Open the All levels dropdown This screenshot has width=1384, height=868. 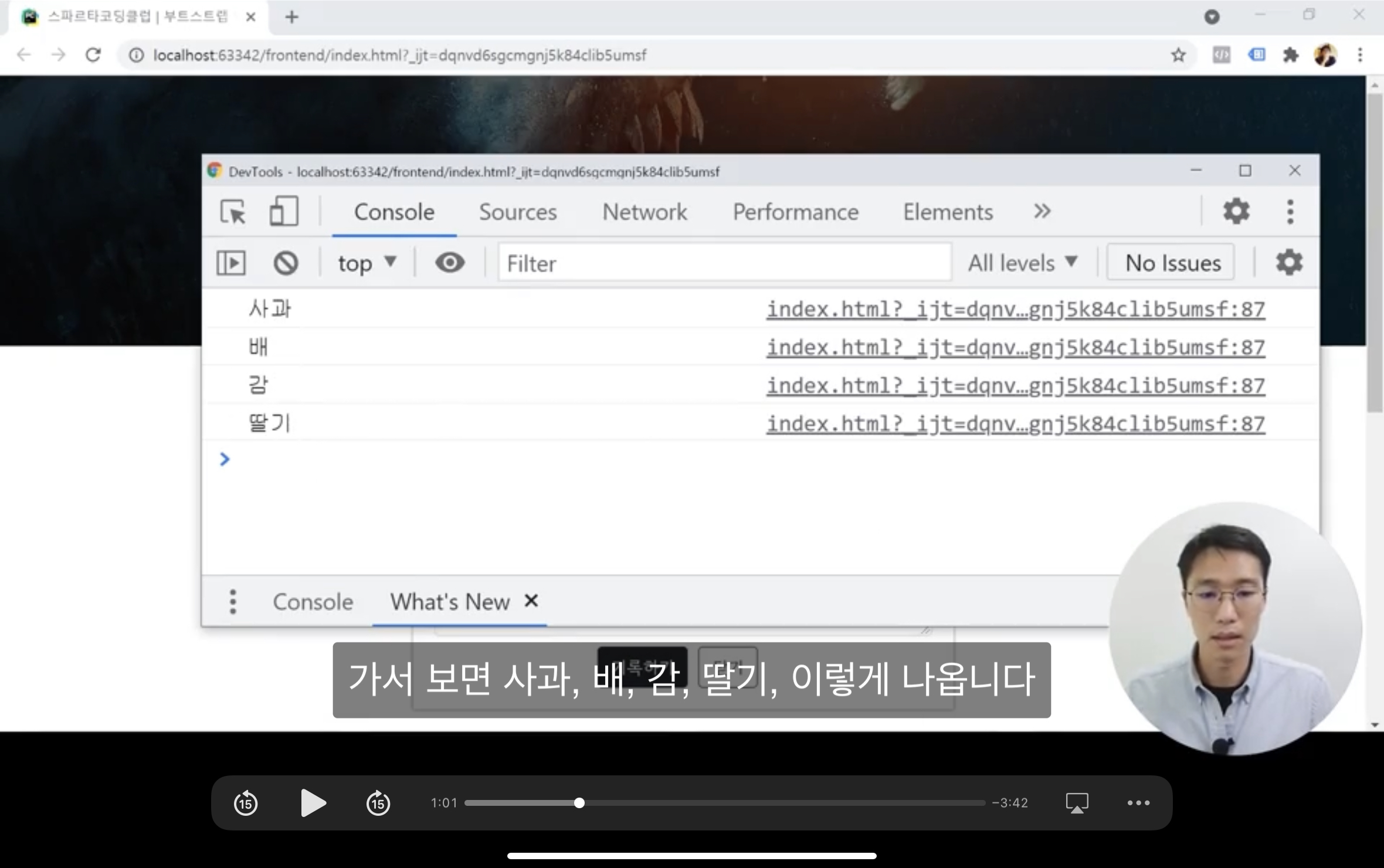[1023, 263]
